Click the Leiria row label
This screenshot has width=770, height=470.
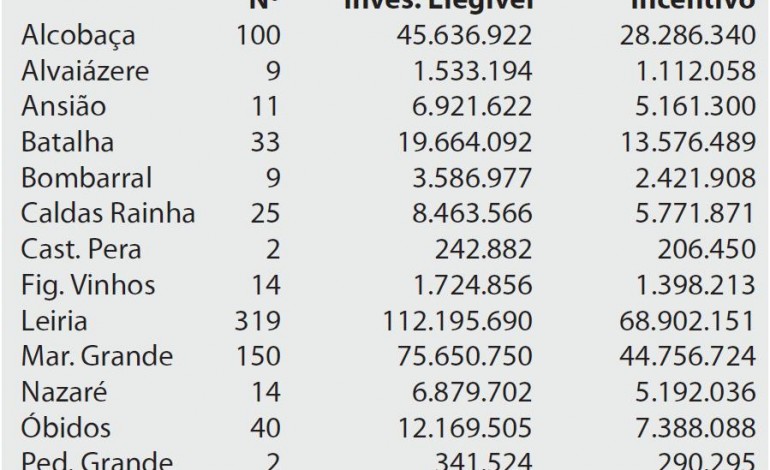[x=53, y=322]
